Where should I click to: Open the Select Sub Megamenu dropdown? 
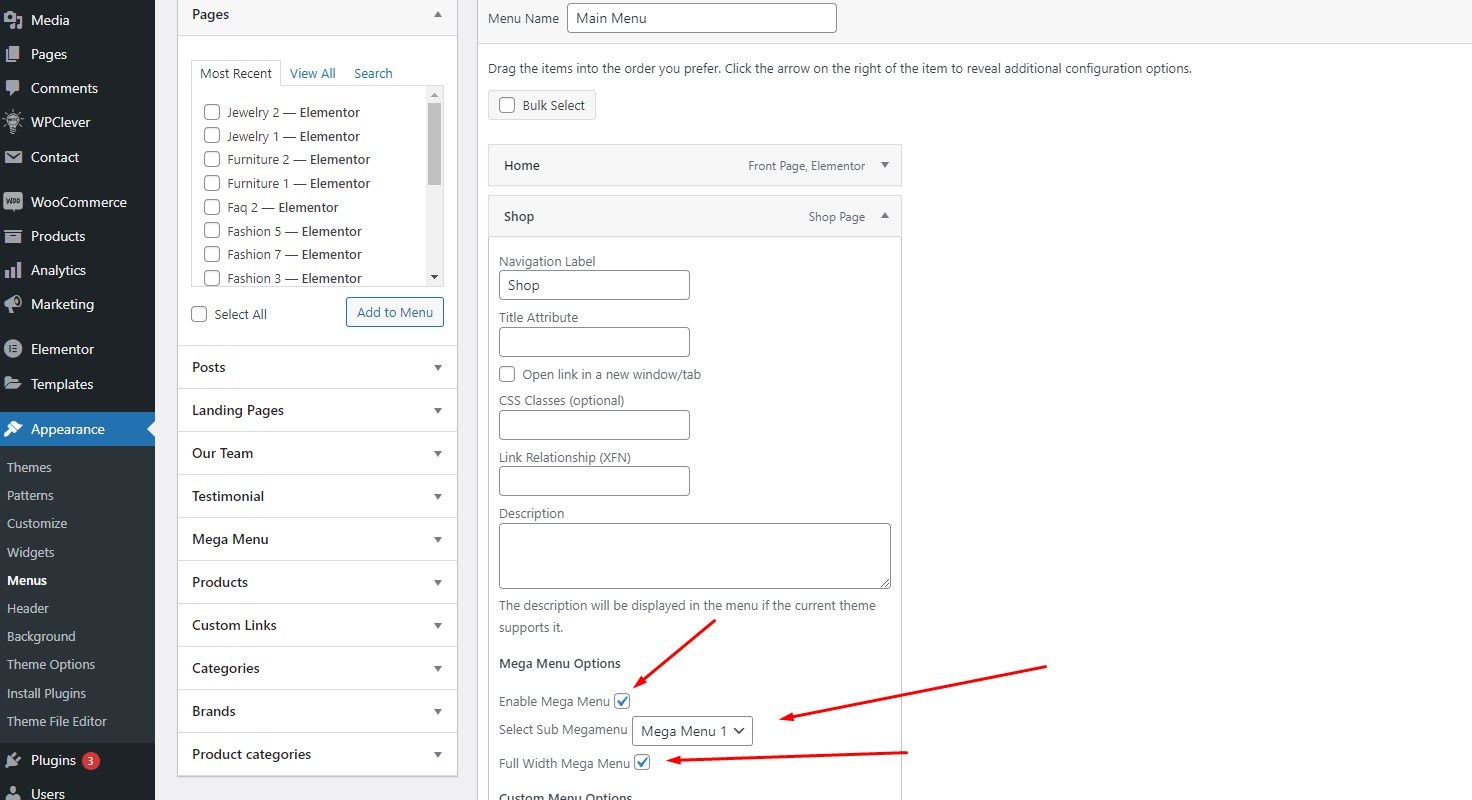692,731
